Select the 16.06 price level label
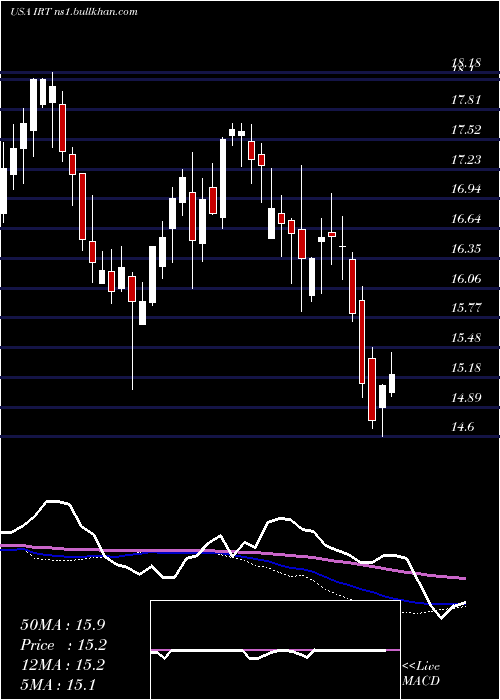The width and height of the screenshot is (500, 700). click(466, 279)
